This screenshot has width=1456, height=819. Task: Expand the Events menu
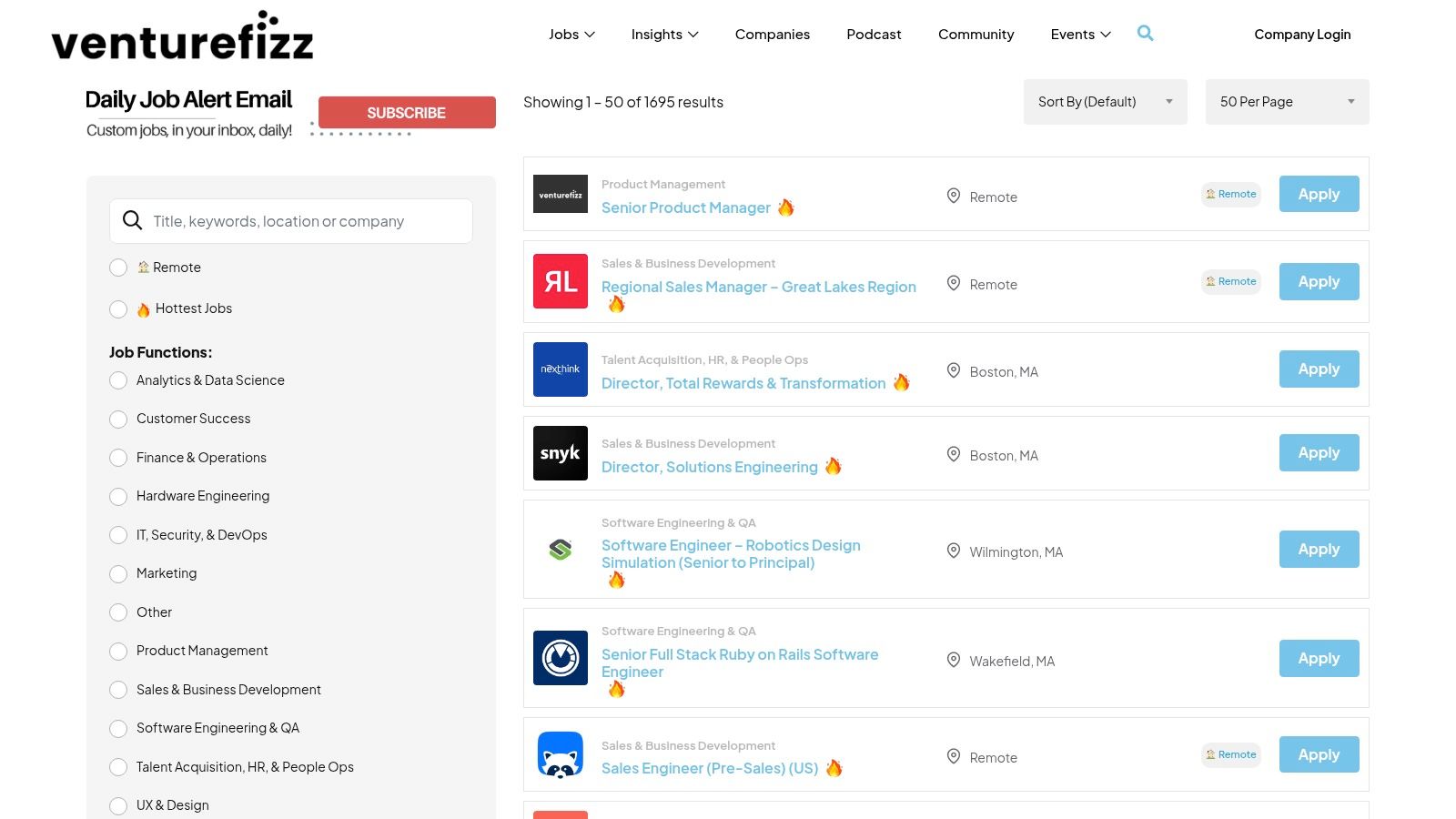coord(1081,35)
